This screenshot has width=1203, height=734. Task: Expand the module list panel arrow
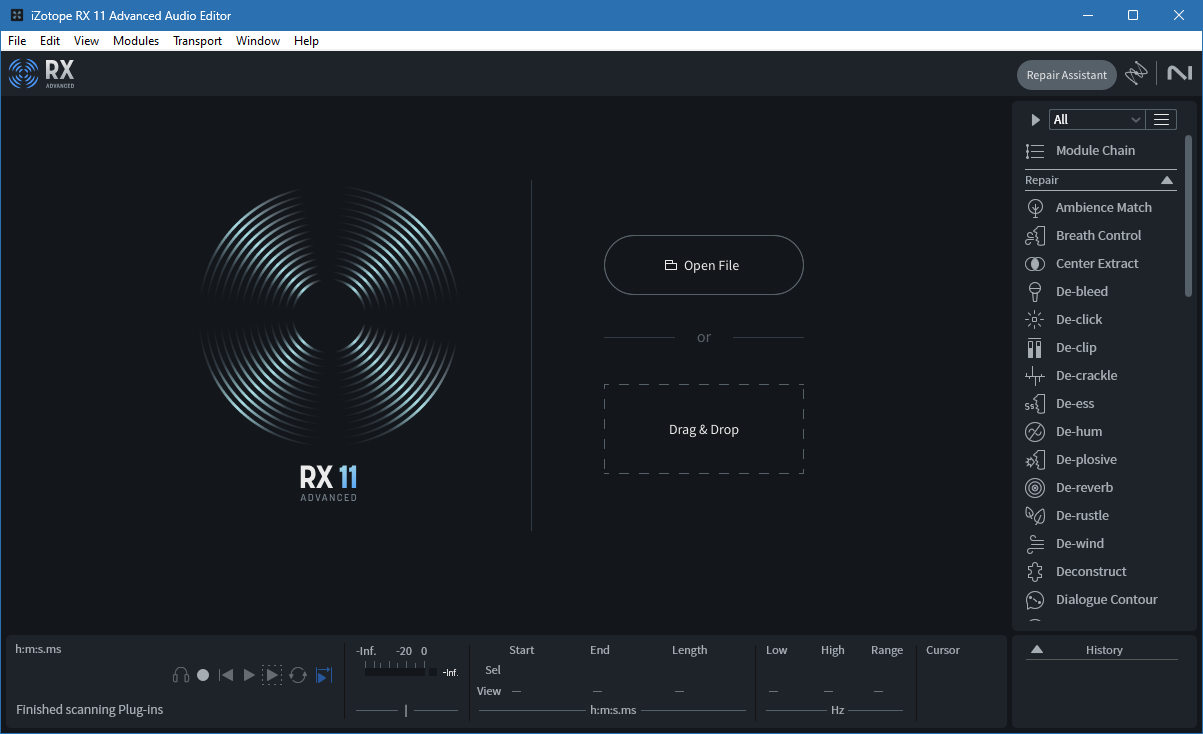[x=1035, y=118]
